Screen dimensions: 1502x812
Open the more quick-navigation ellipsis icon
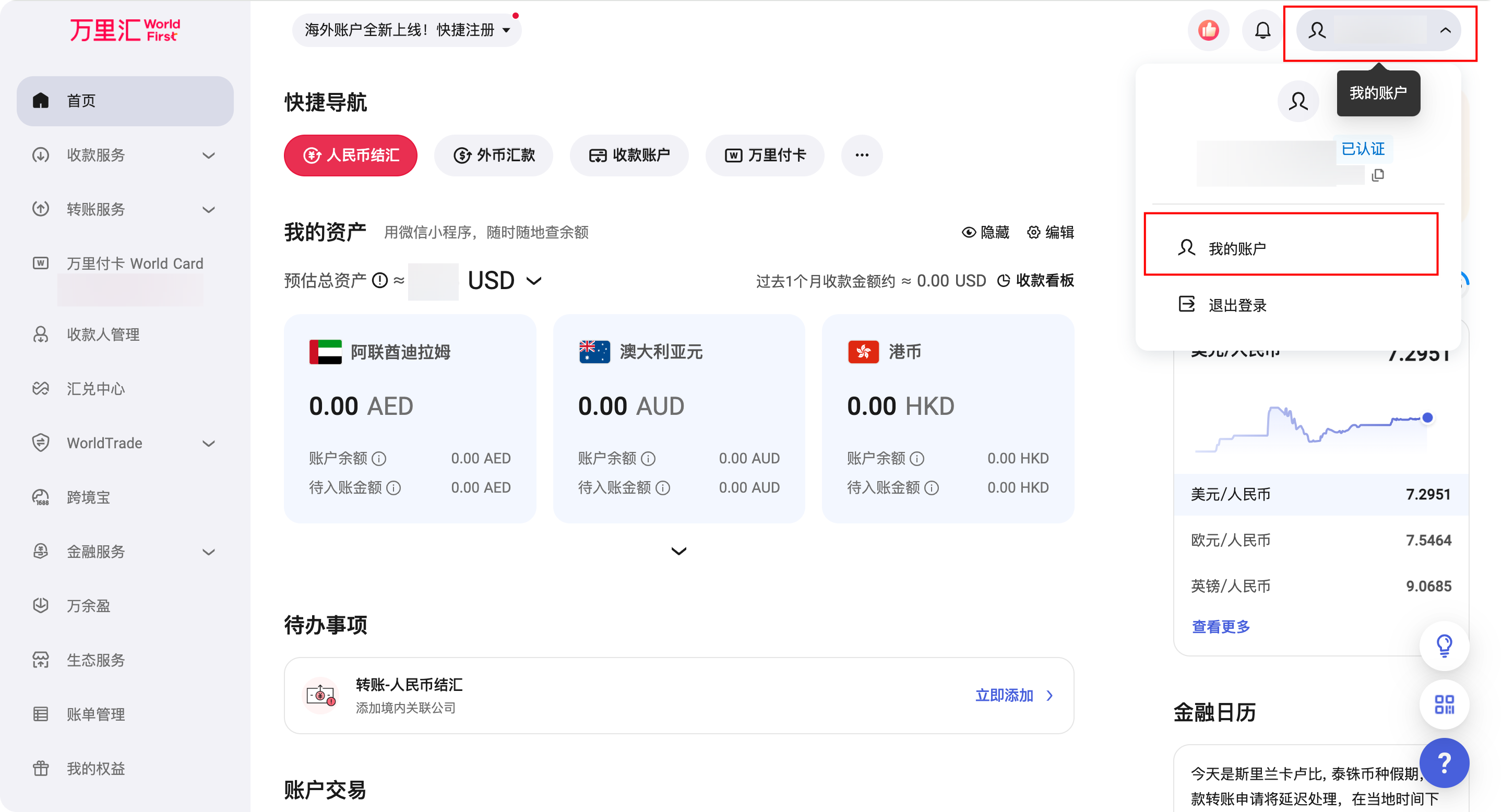point(862,156)
